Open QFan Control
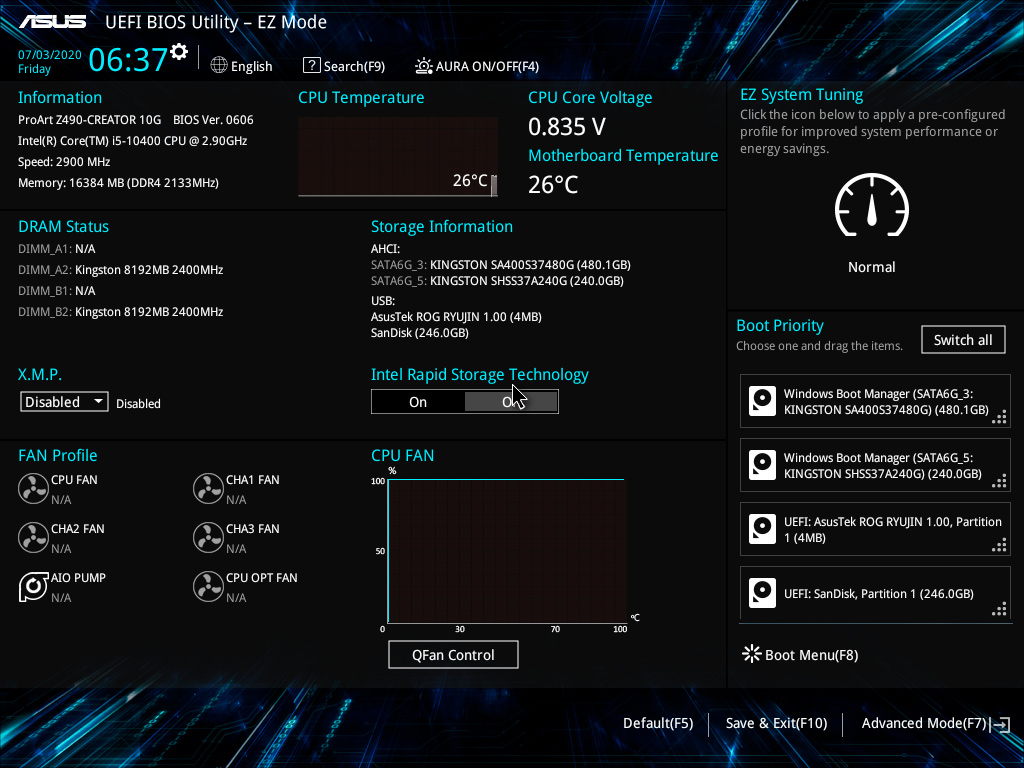The height and width of the screenshot is (768, 1024). point(453,654)
